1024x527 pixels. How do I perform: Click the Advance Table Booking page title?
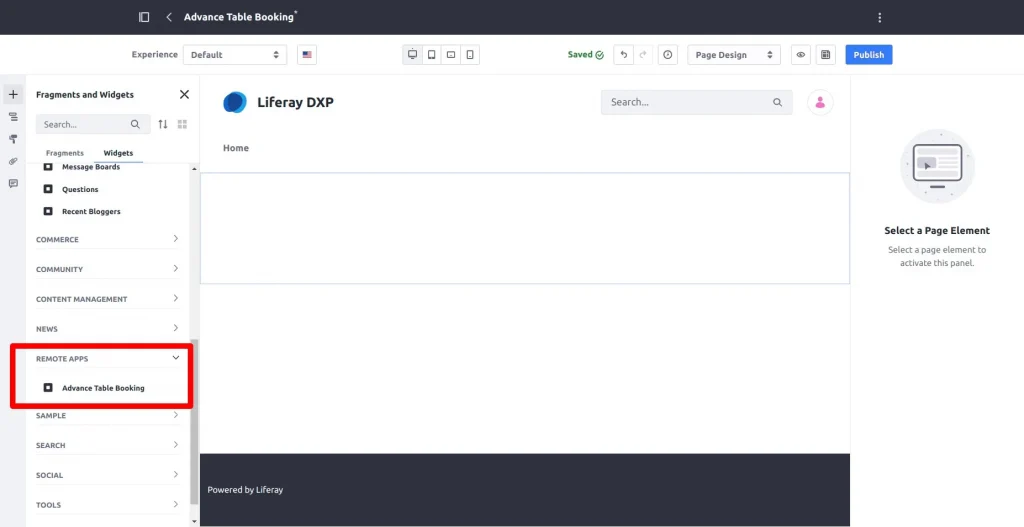pos(239,17)
